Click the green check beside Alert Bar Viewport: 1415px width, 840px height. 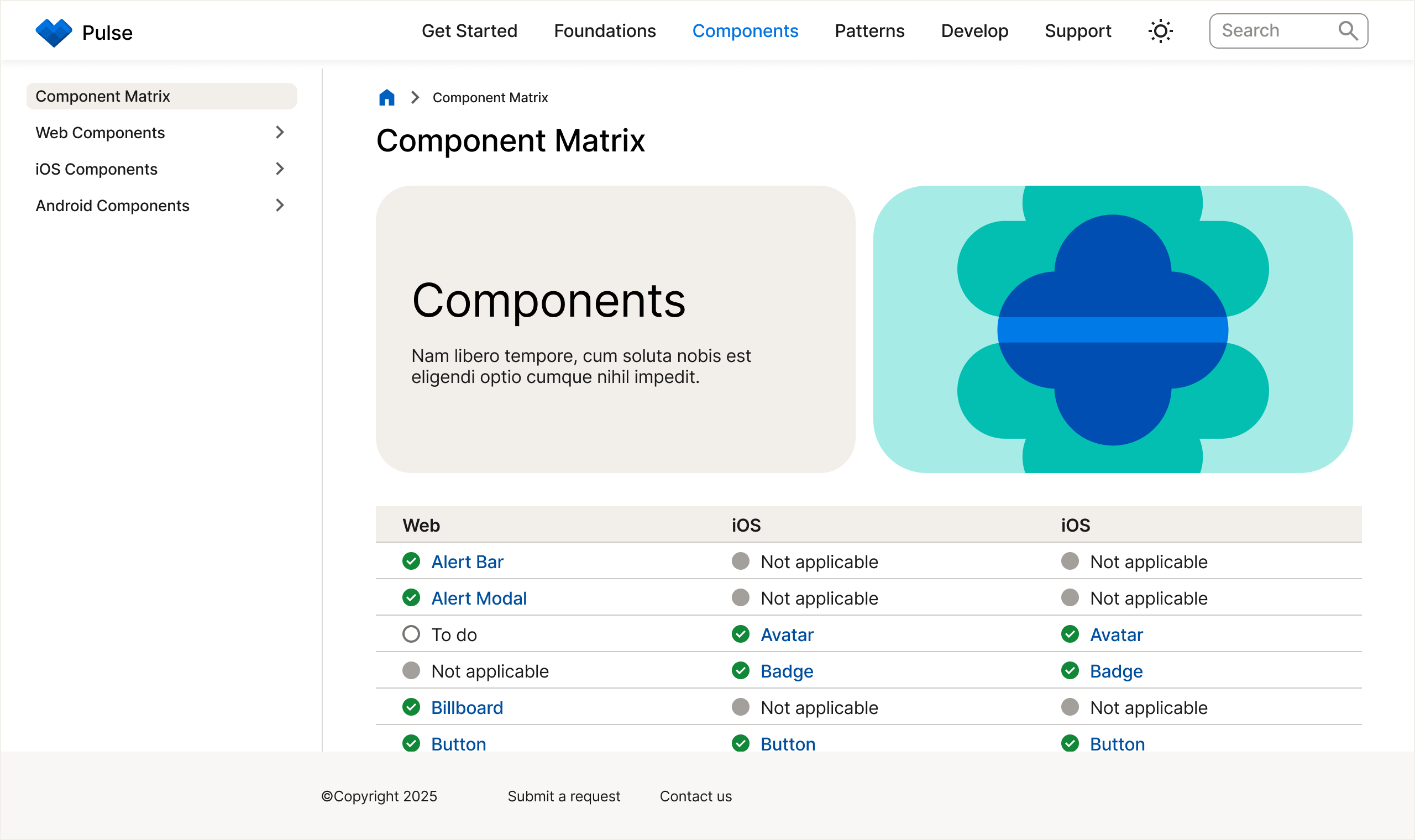coord(411,561)
